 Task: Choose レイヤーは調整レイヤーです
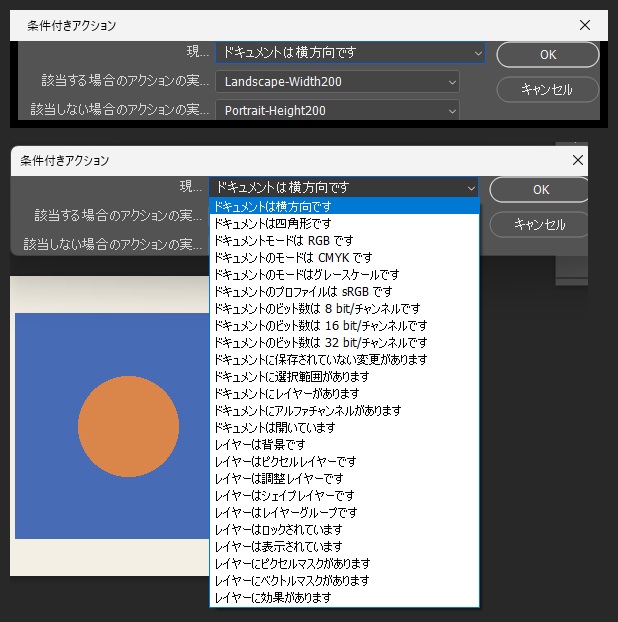344,479
